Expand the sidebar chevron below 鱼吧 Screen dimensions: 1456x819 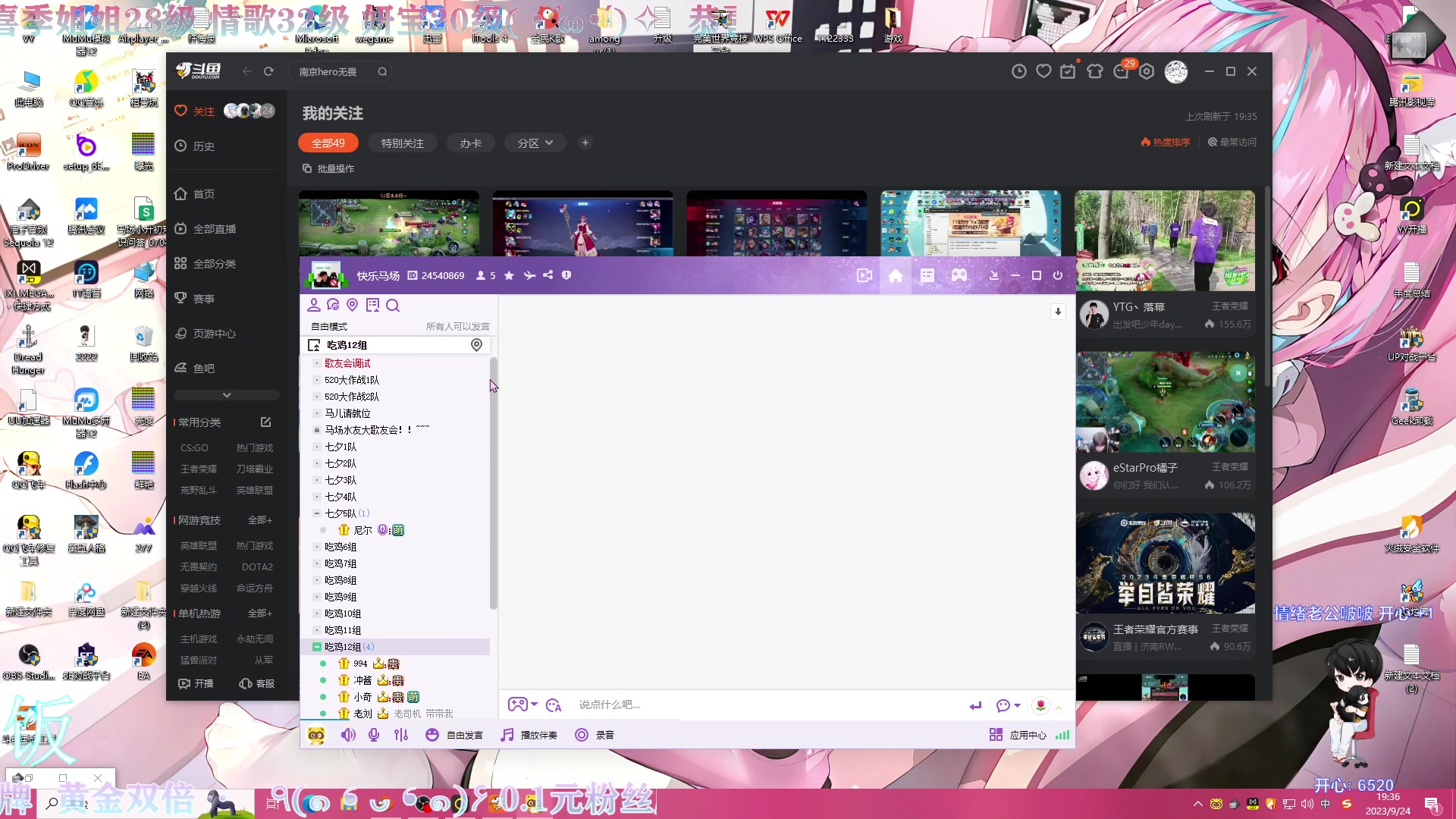[227, 395]
